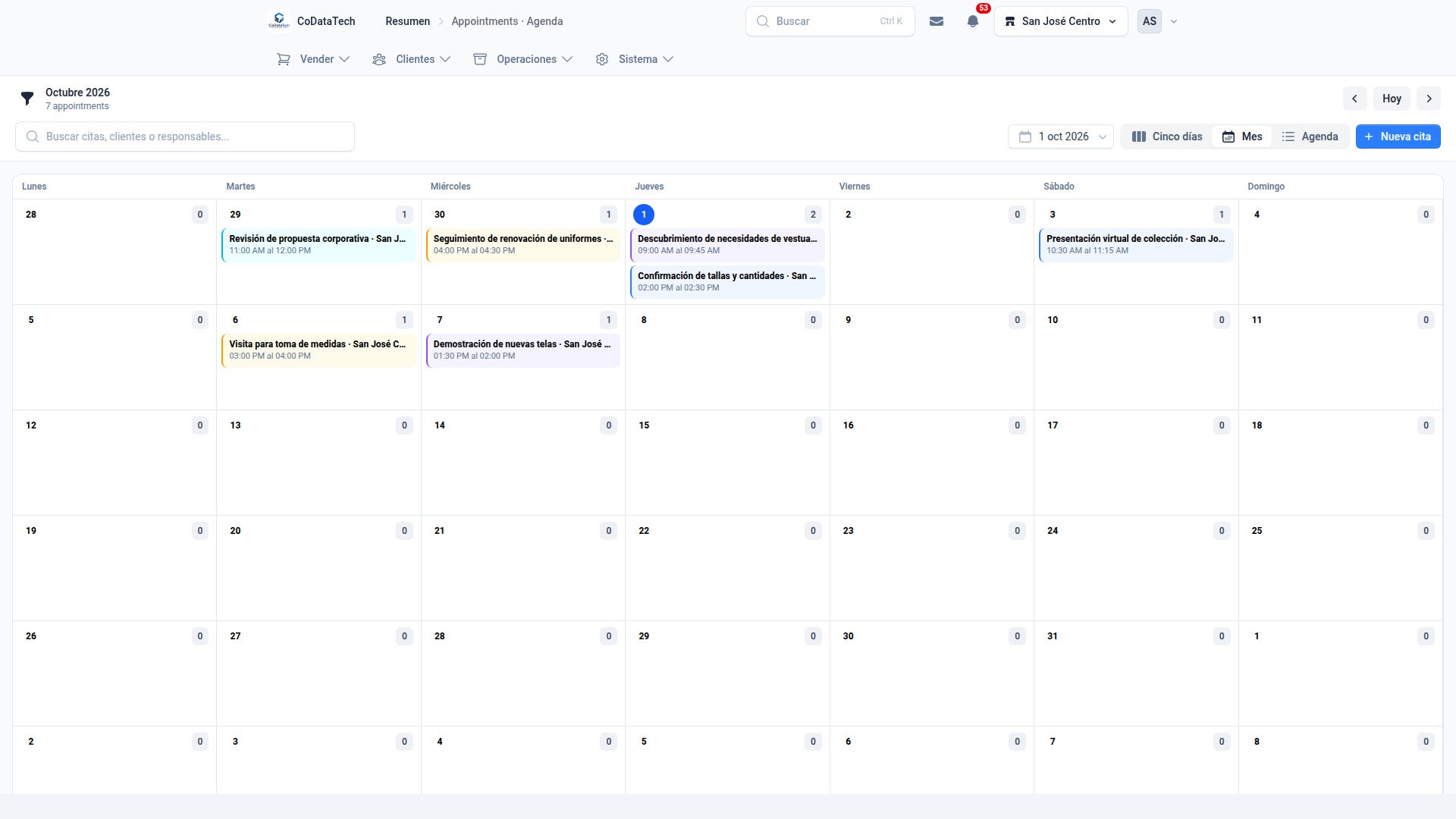This screenshot has height=819, width=1456.
Task: Open Visita para toma de medidas appointment
Action: [318, 350]
